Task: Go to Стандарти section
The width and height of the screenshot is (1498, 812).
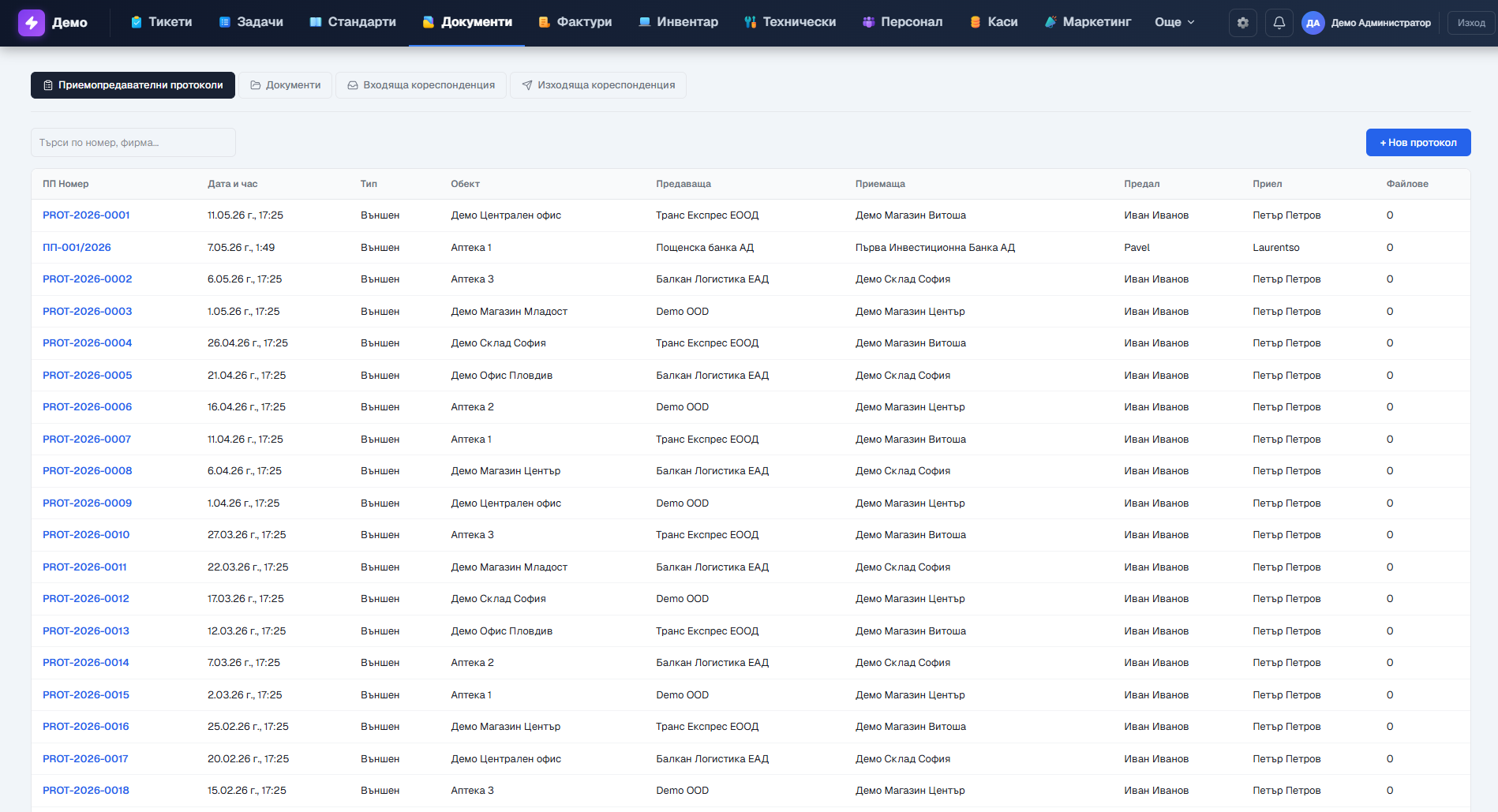Action: pos(353,22)
